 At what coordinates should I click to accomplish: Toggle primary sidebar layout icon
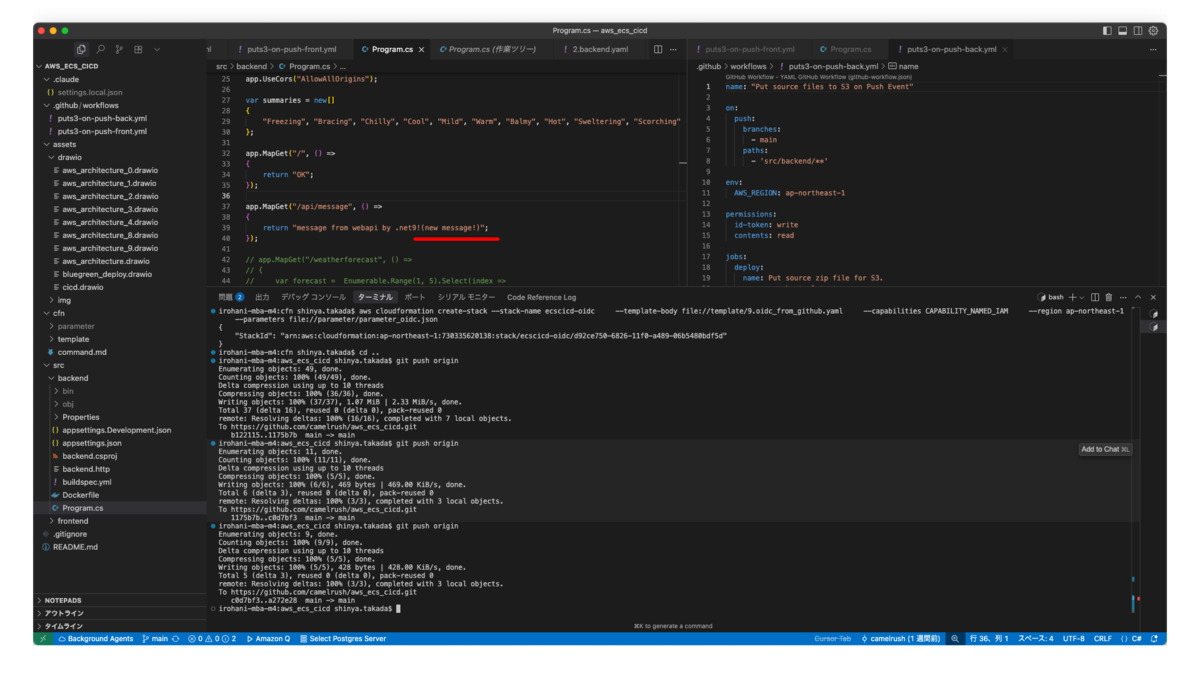1107,31
